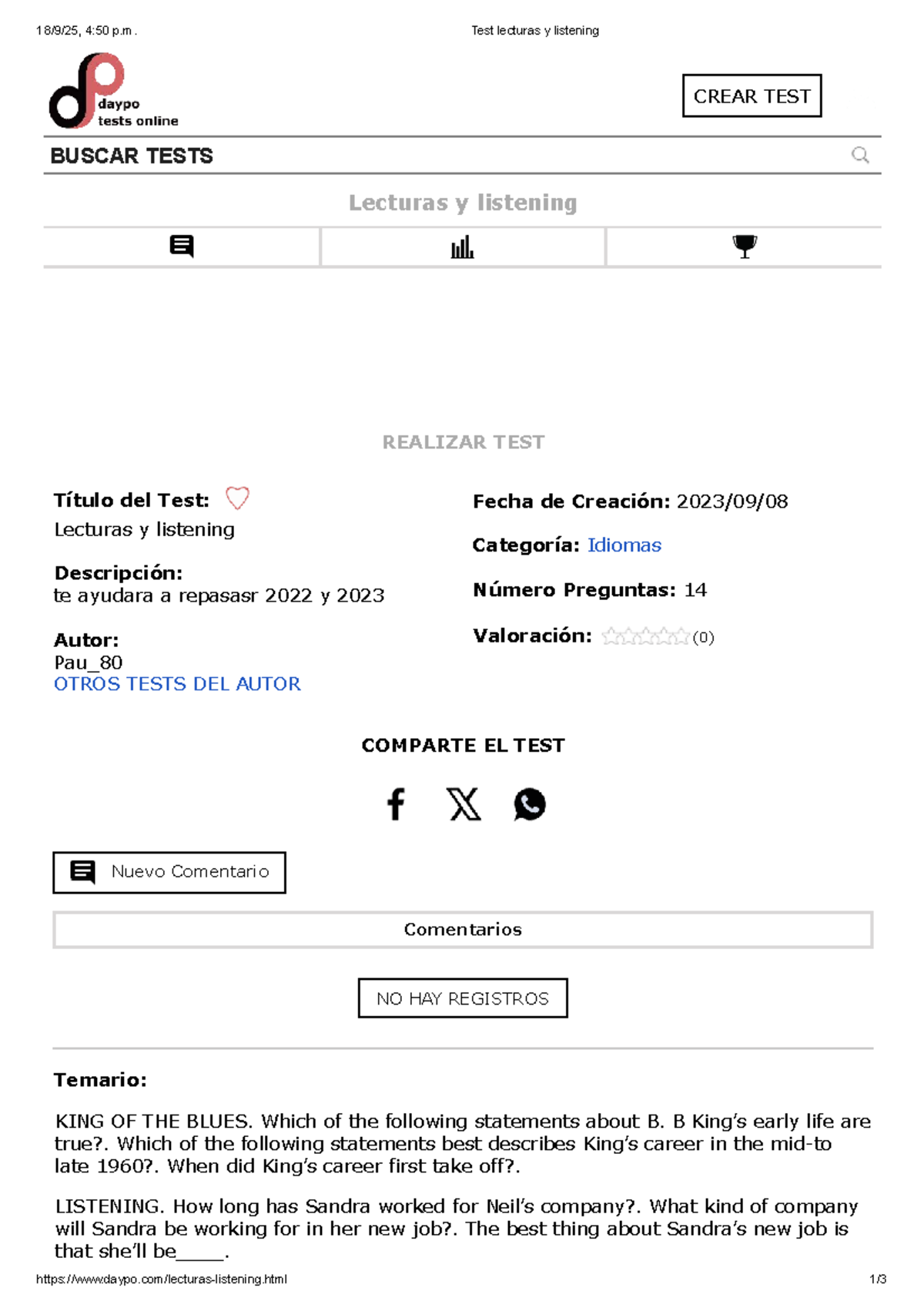This screenshot has width=924, height=1308.
Task: Open the Idiomas category link
Action: 624,545
